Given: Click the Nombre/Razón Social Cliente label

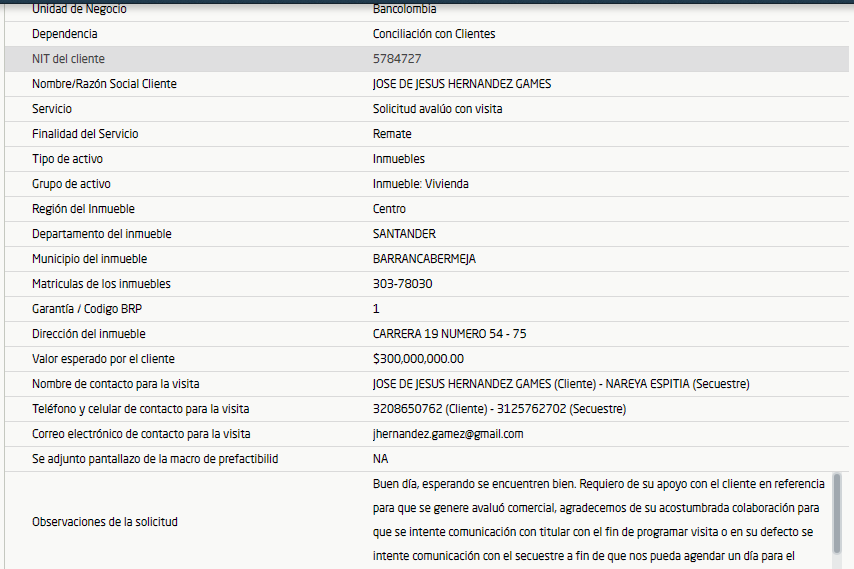Looking at the screenshot, I should pos(104,84).
